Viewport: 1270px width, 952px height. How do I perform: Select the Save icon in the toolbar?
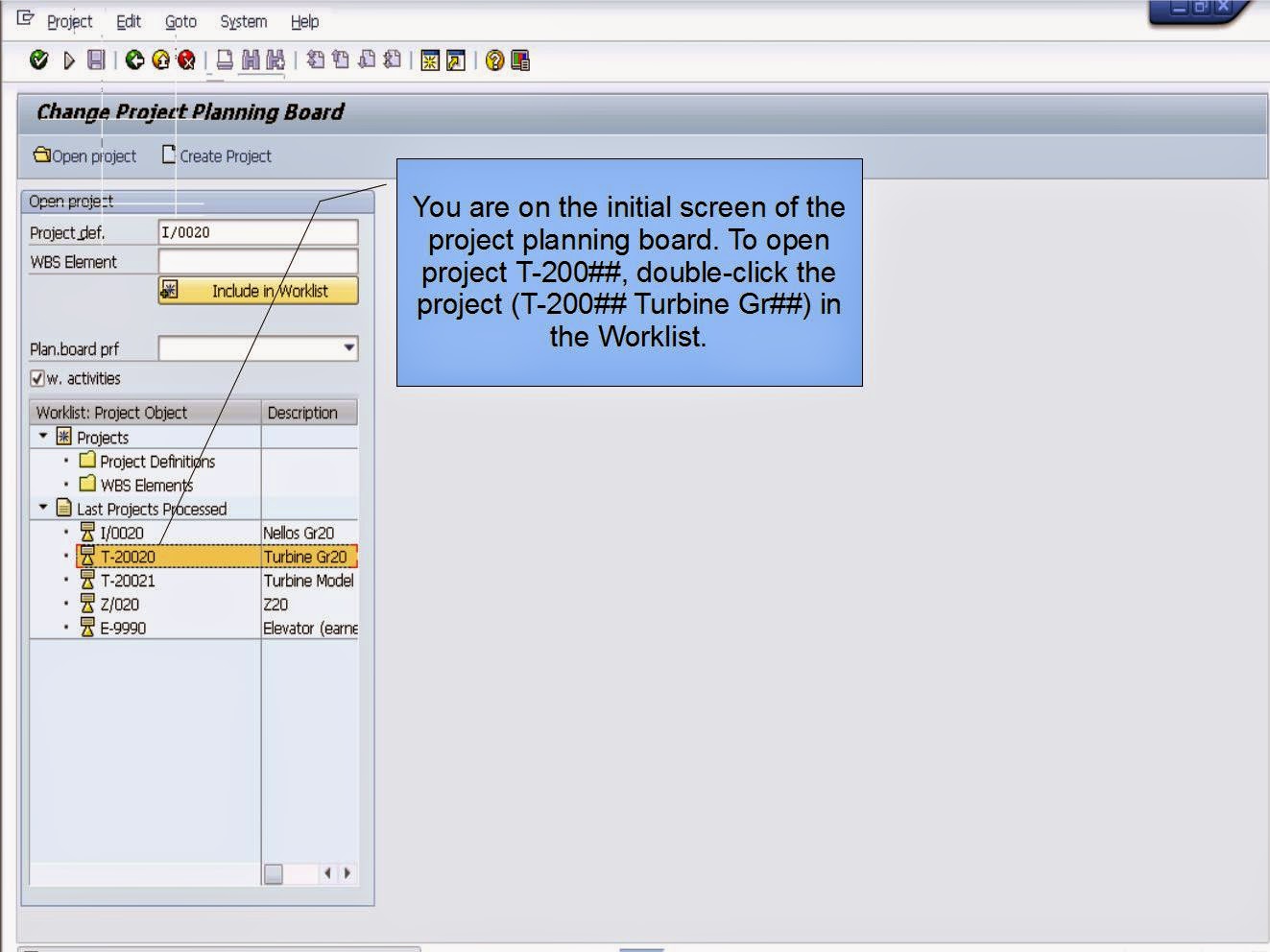coord(98,60)
